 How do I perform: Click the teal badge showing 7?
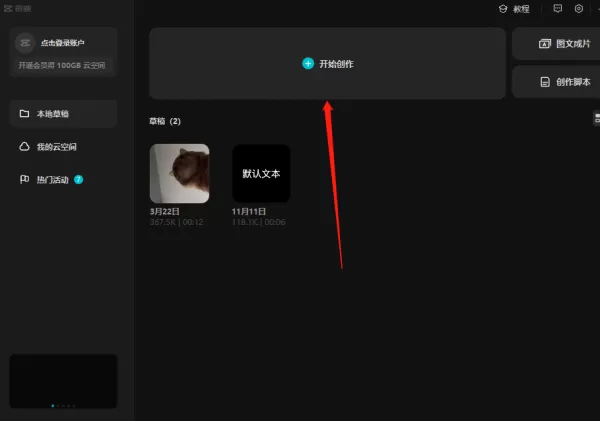pos(78,179)
